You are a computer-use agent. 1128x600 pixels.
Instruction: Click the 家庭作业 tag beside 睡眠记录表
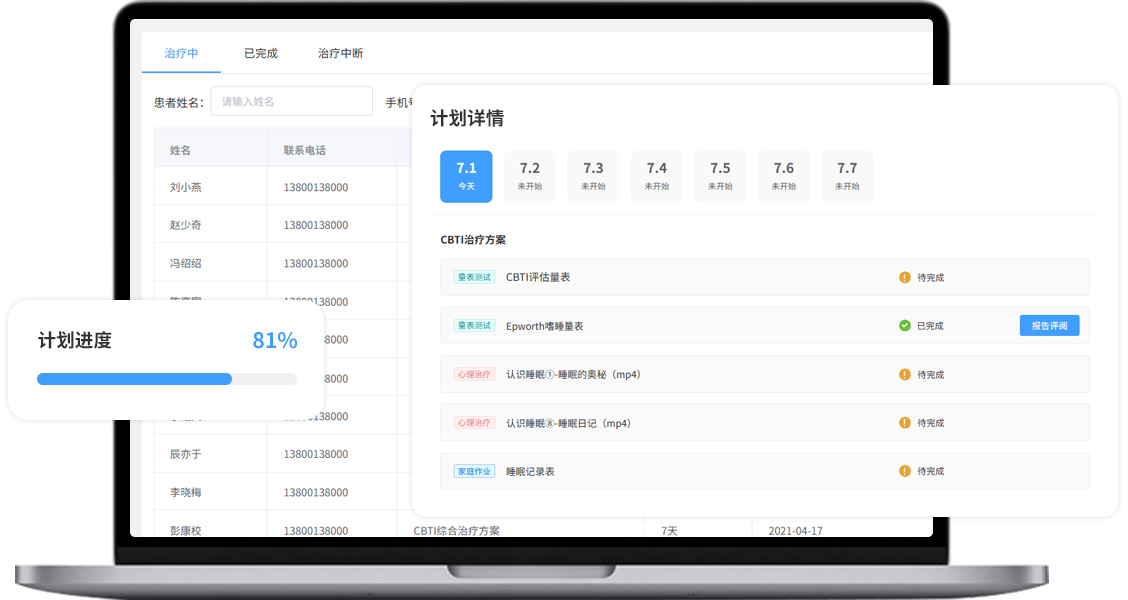pos(474,471)
